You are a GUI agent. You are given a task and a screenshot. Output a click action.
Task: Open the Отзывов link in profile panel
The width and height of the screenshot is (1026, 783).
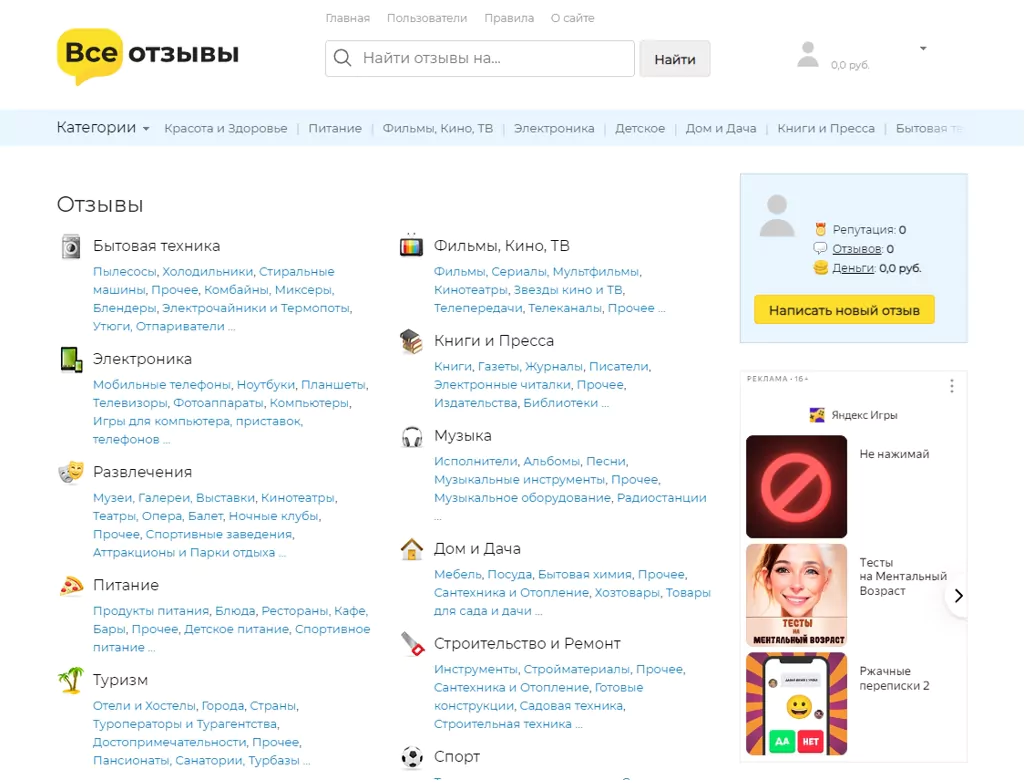tap(857, 249)
